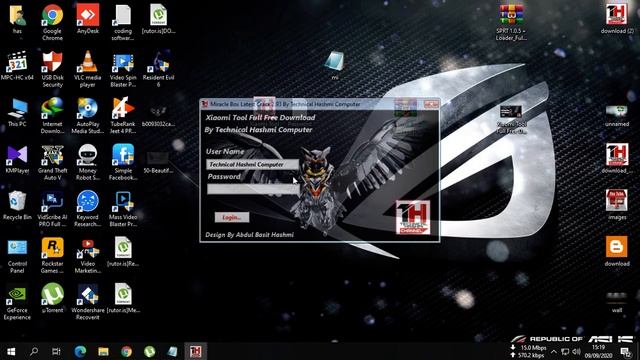Open volume control in system tray

coord(576,351)
